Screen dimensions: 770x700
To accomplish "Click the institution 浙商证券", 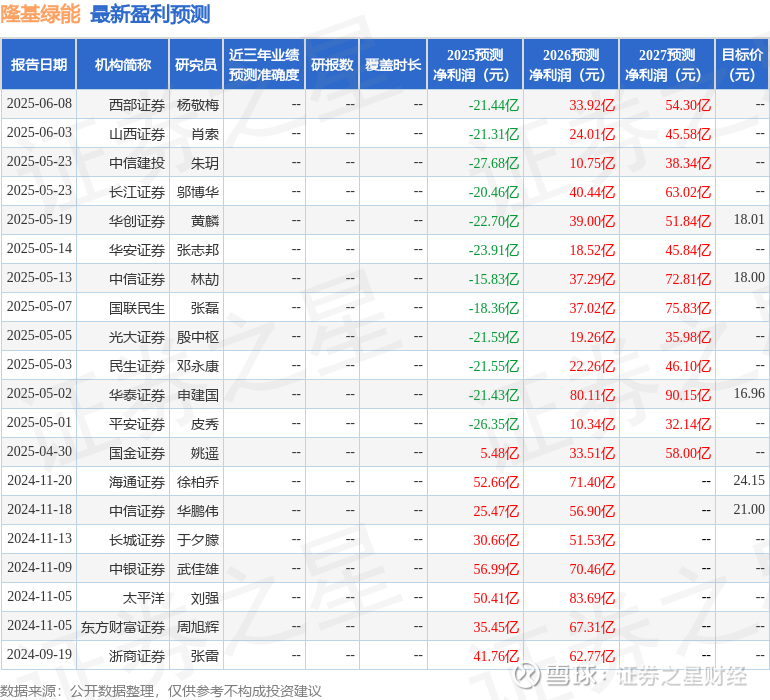I will (x=137, y=656).
